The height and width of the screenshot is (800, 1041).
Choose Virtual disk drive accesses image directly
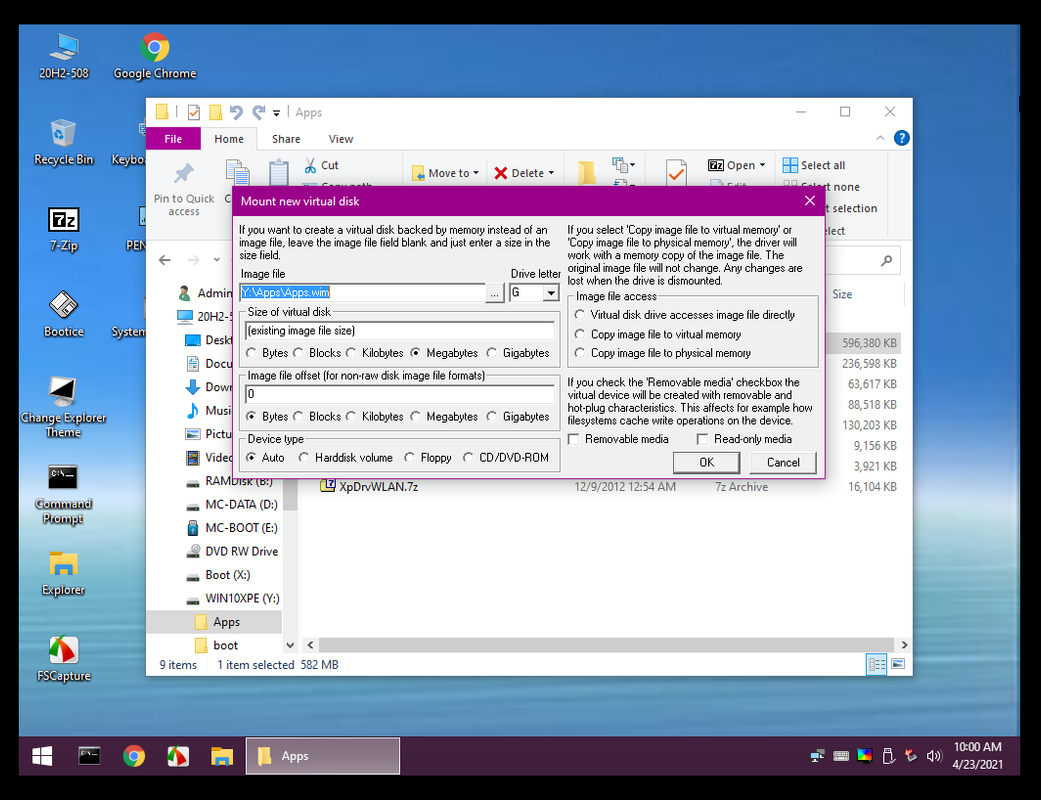click(684, 315)
